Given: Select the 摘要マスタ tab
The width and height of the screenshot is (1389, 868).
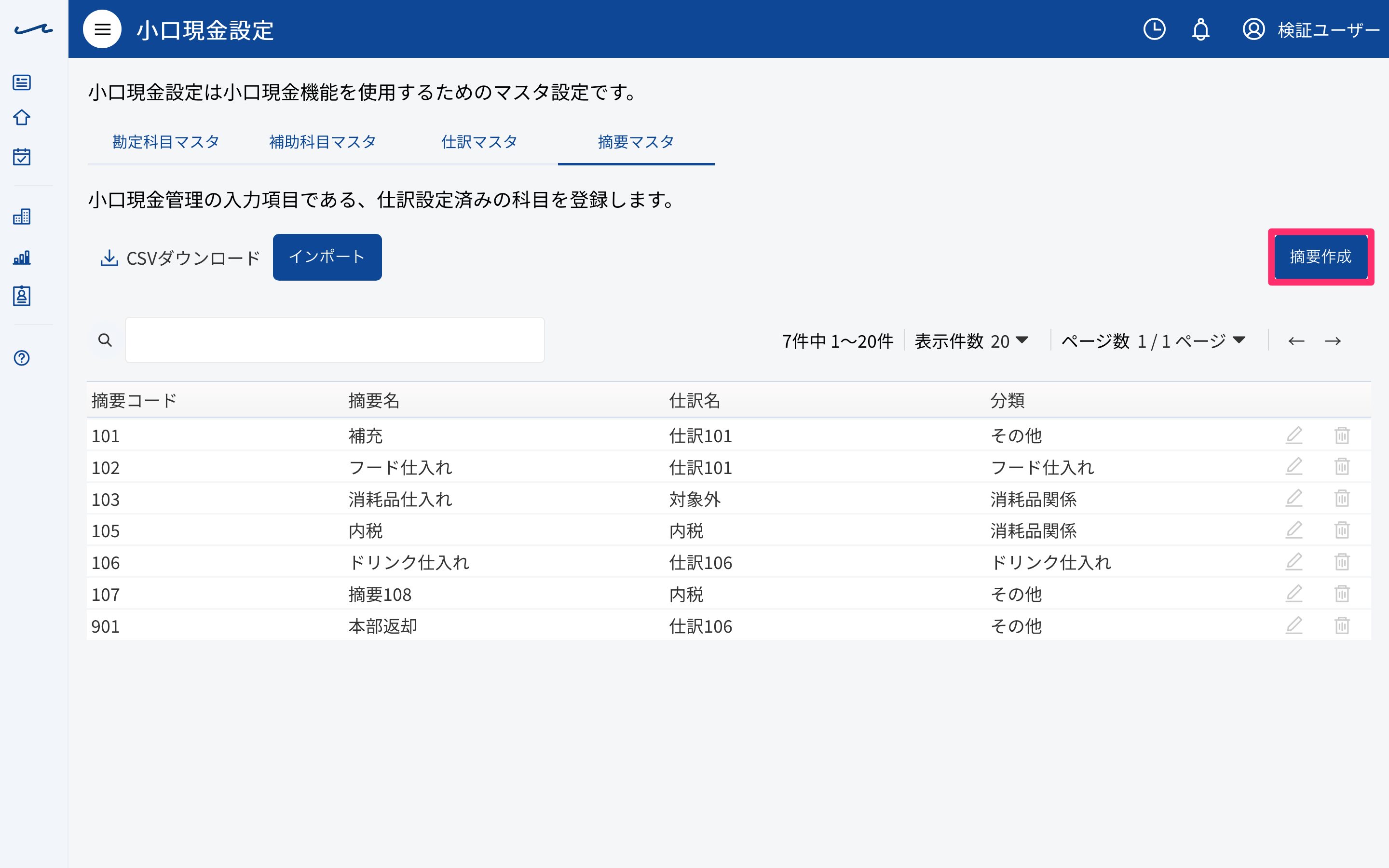Looking at the screenshot, I should (x=636, y=142).
